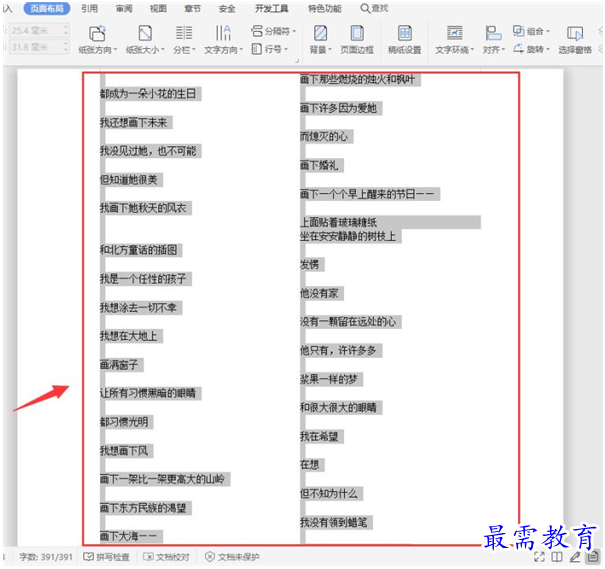This screenshot has height=569, width=605.
Task: Click the line 而熄灭的心
Action: point(324,137)
